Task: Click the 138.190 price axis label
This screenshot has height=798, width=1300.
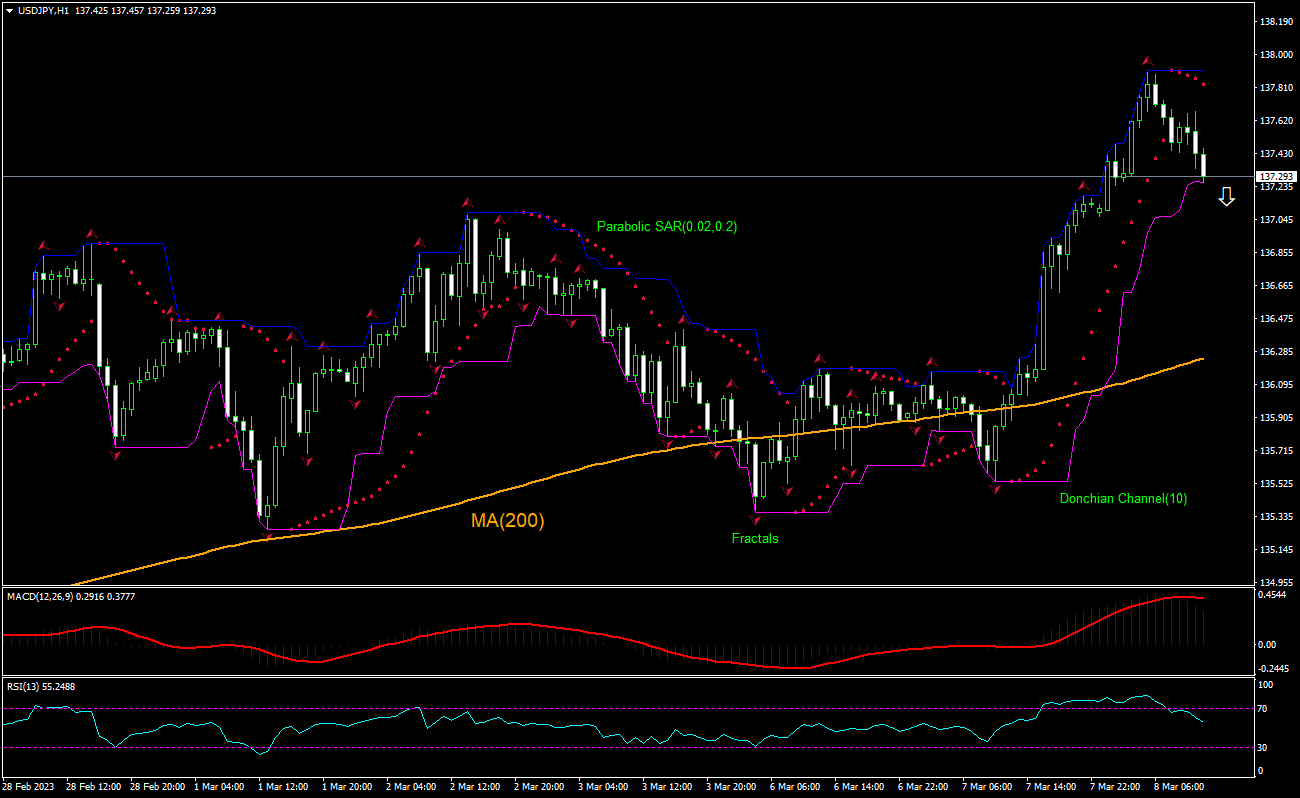Action: (1276, 21)
